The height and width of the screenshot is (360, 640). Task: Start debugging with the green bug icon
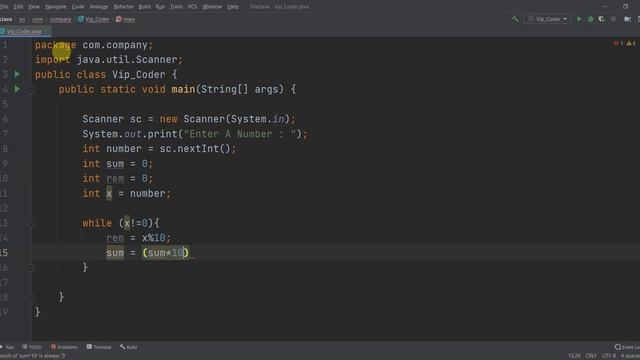(x=590, y=19)
